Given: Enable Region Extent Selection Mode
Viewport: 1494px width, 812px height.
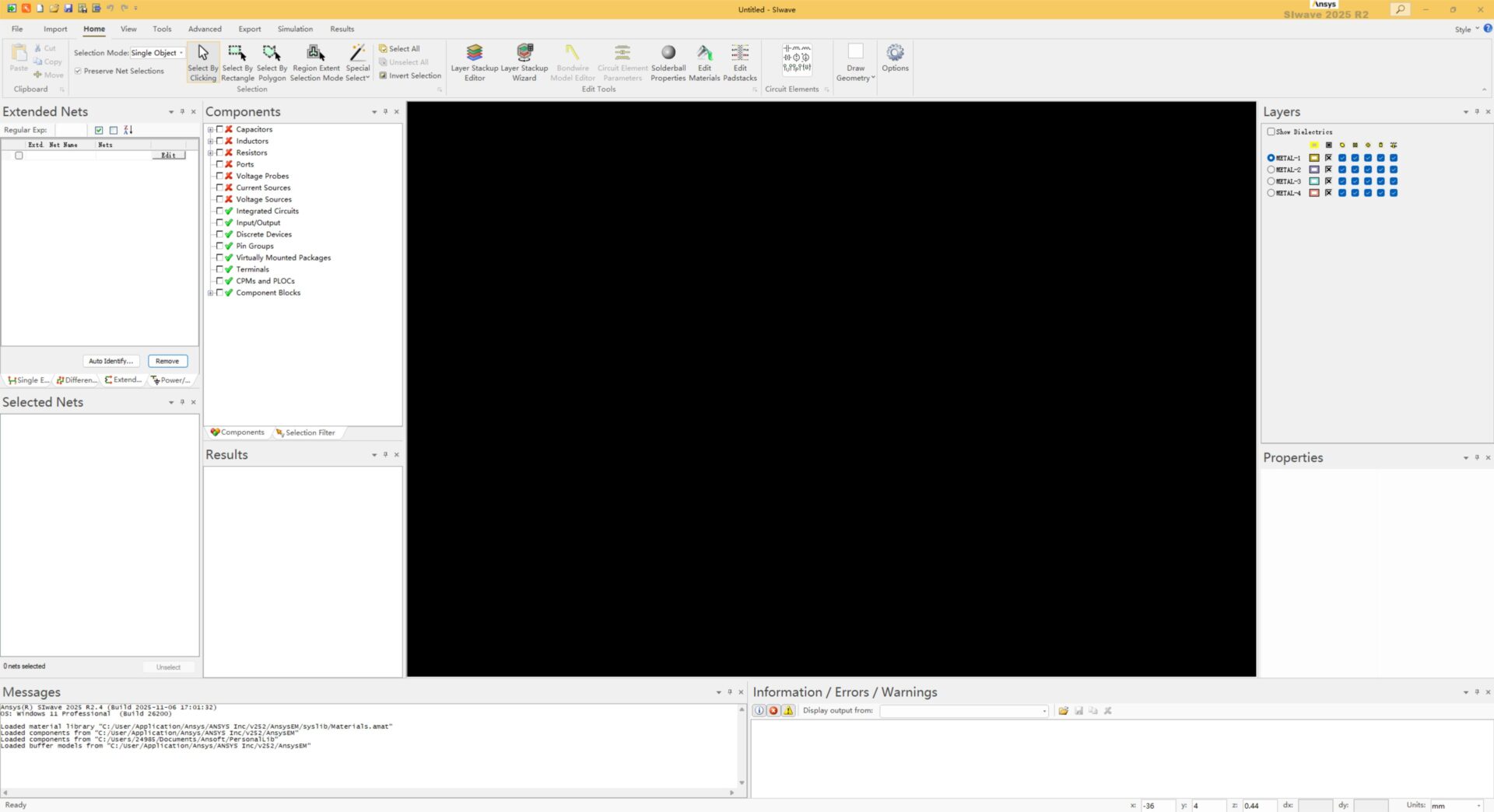Looking at the screenshot, I should pyautogui.click(x=316, y=62).
